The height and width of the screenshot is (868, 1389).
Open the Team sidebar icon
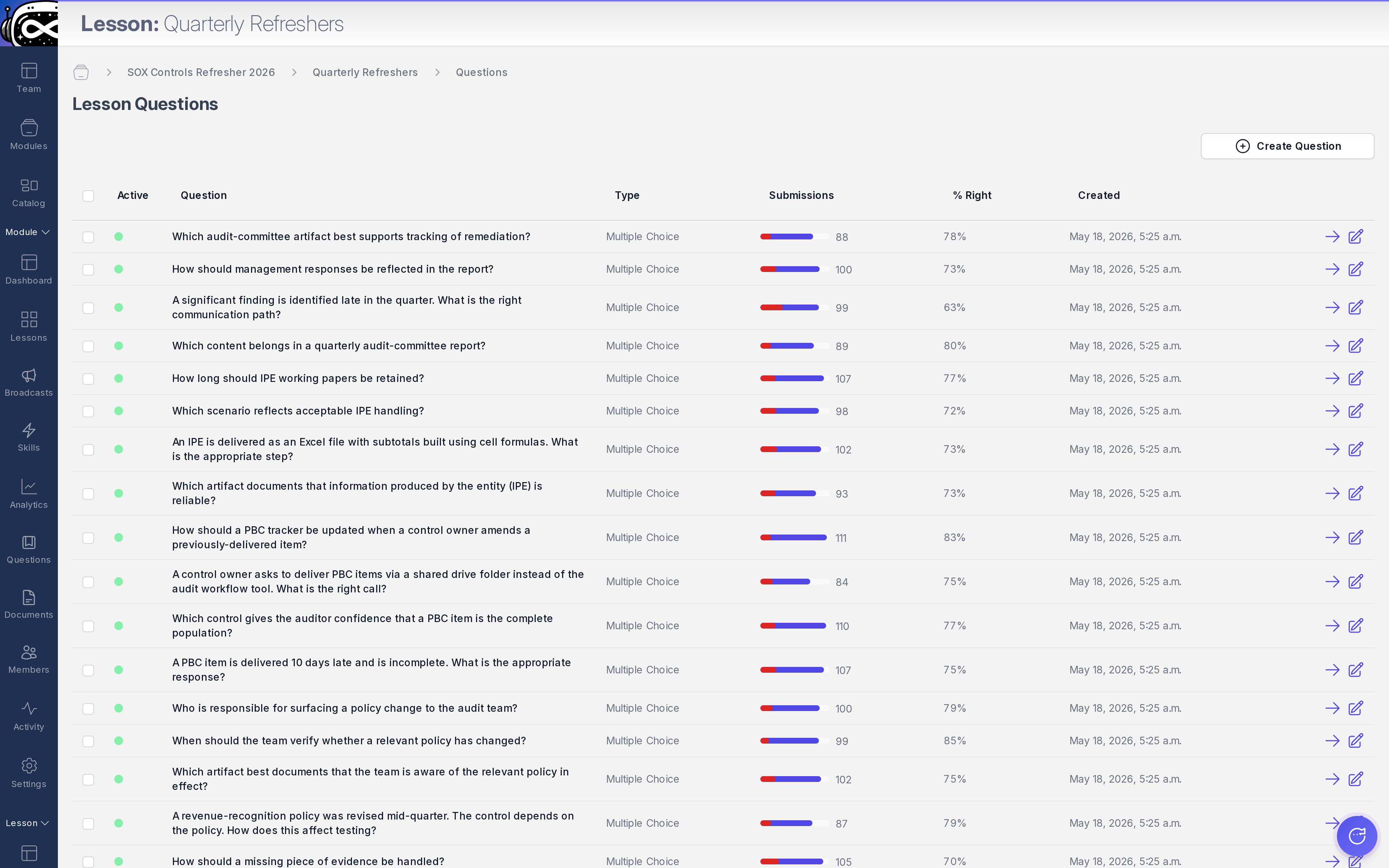click(29, 77)
